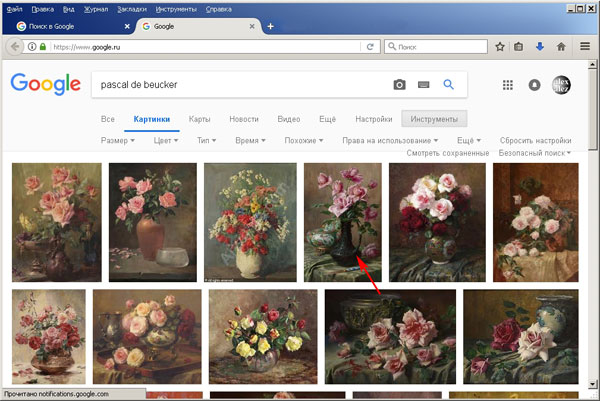Open the painting with dark tall ewer vase

point(342,222)
